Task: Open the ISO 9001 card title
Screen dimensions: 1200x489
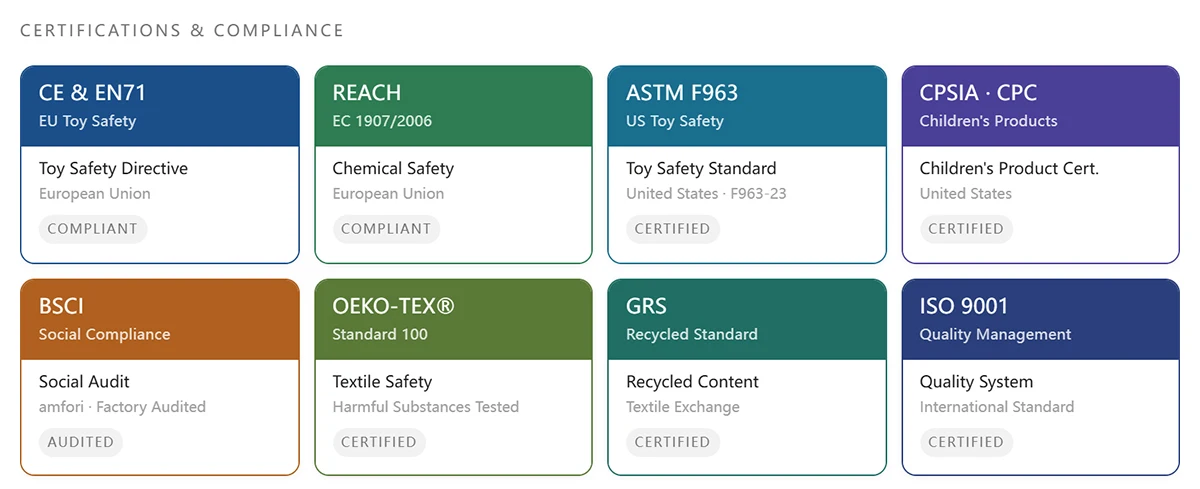Action: coord(964,306)
